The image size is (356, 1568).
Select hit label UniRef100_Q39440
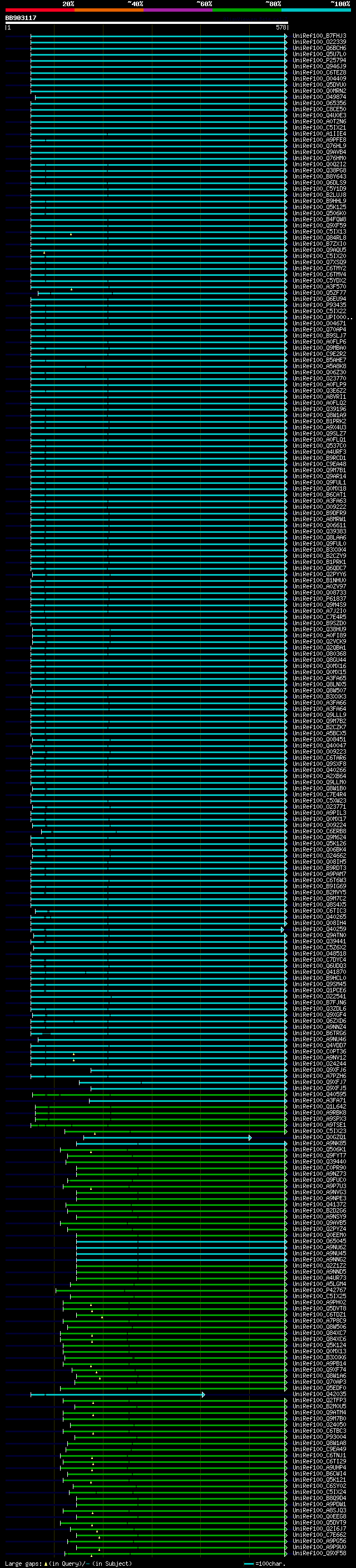point(319,1162)
